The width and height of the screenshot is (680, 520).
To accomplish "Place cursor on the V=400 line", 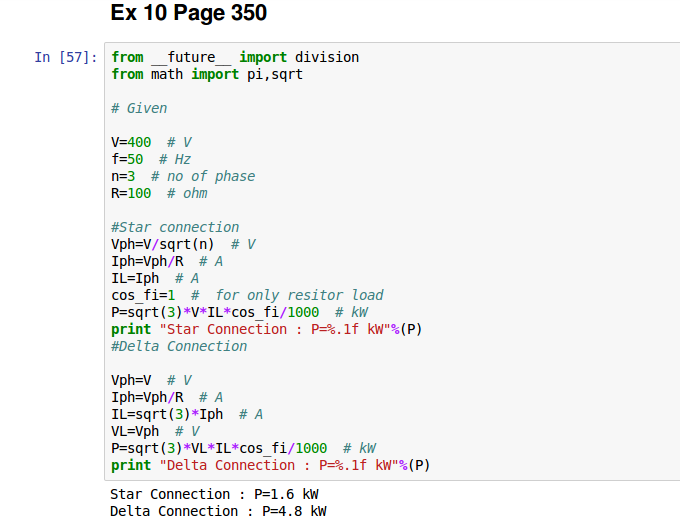I will pos(151,142).
